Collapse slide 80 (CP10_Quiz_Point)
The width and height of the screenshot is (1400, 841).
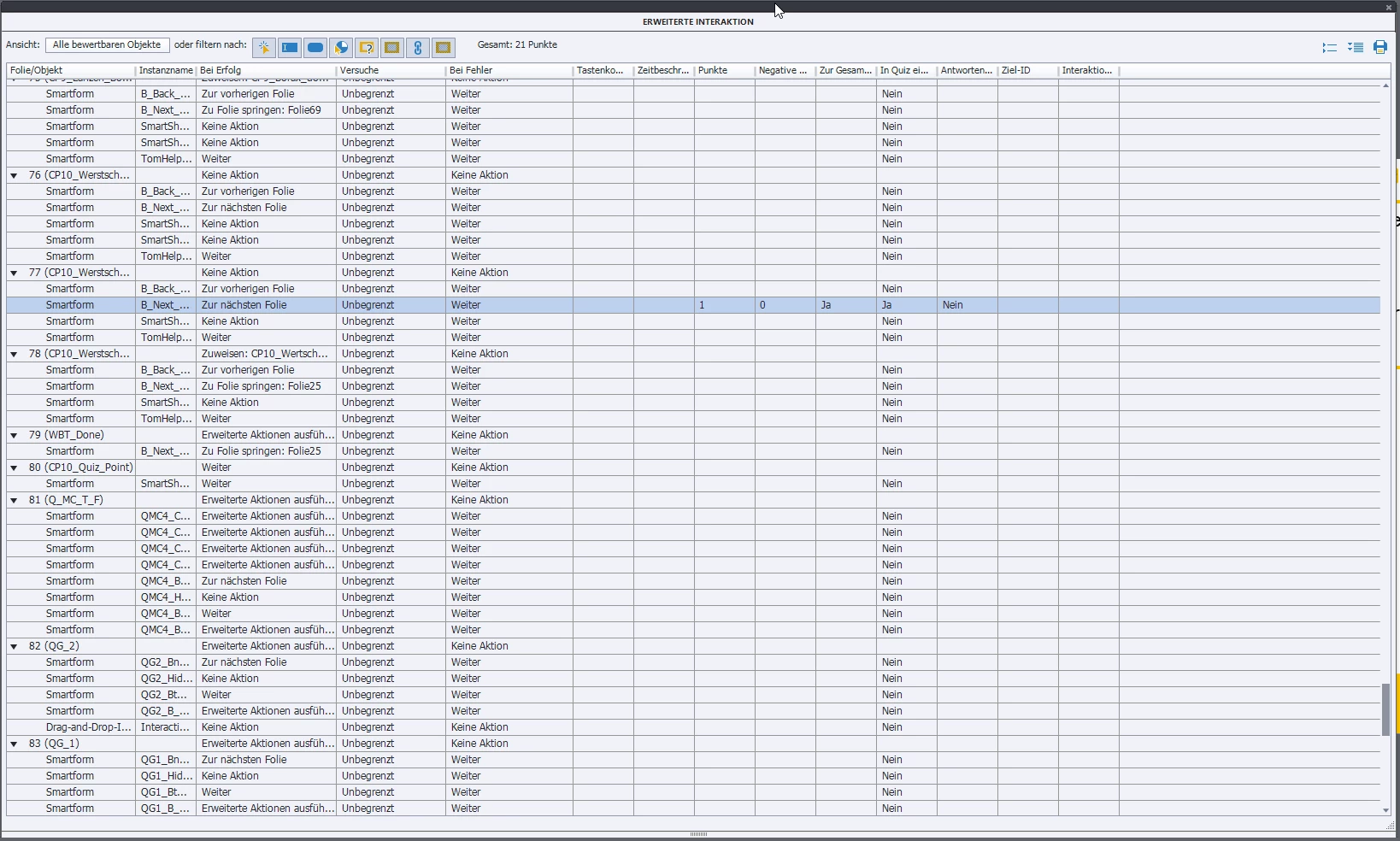(x=14, y=468)
